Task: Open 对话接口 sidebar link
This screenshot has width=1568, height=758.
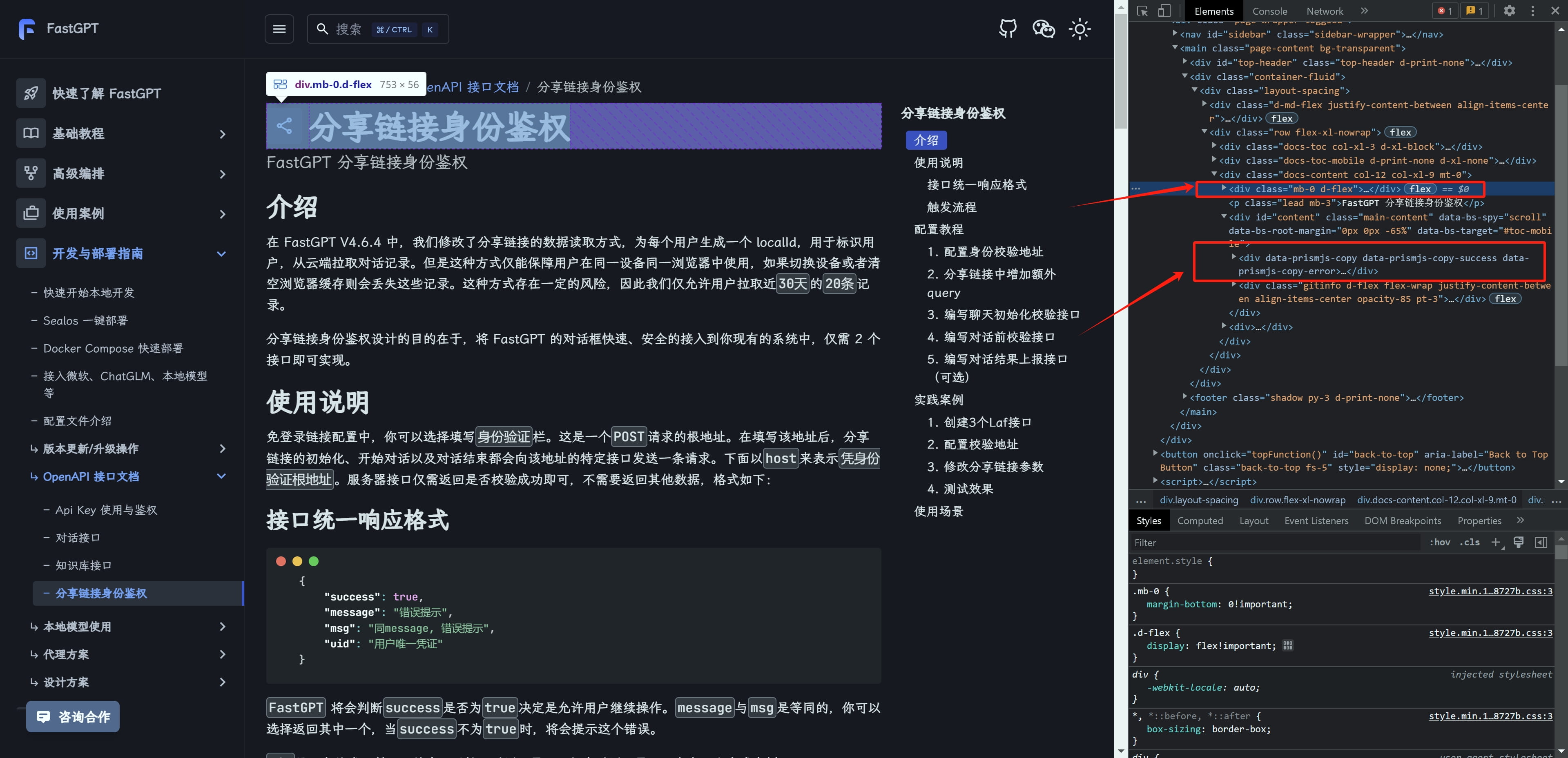Action: click(x=78, y=538)
